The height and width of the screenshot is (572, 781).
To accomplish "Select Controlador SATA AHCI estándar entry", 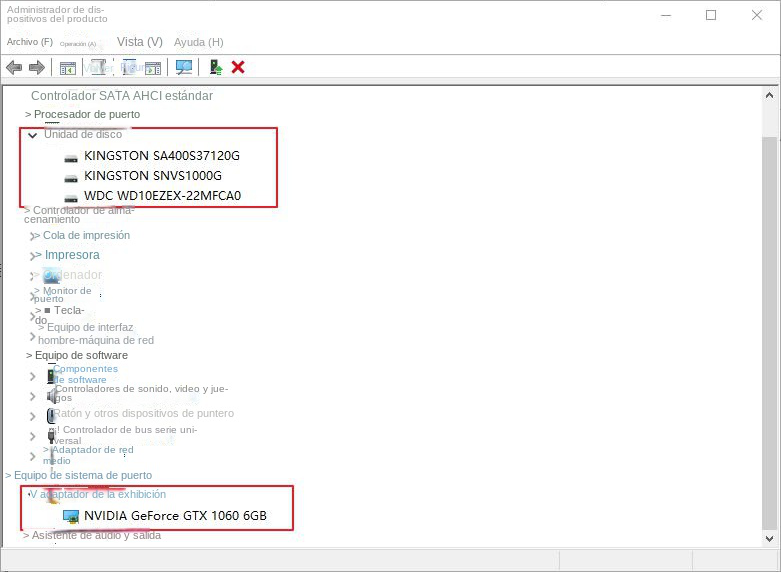I will tap(122, 96).
